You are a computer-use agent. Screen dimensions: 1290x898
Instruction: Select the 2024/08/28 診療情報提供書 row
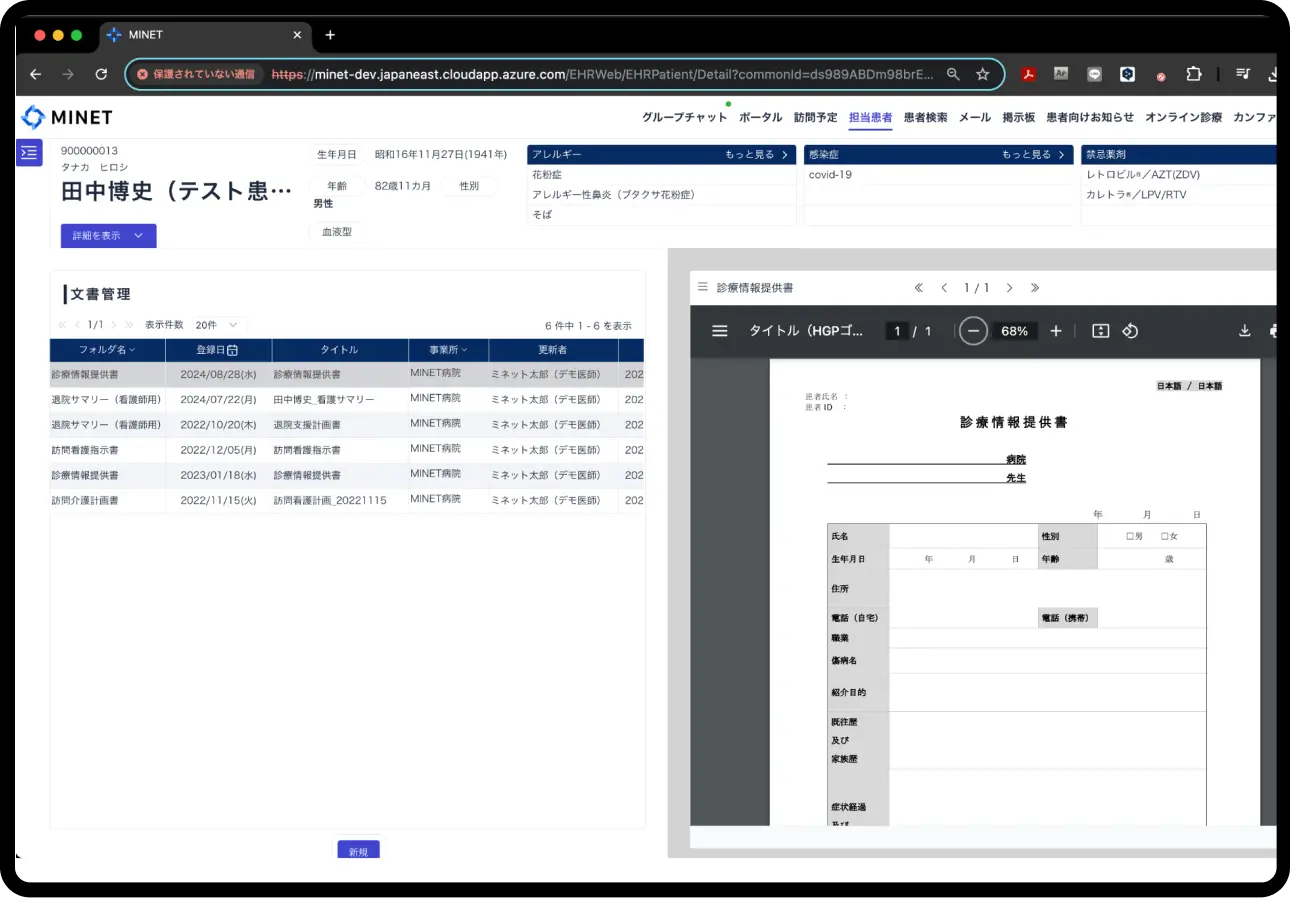point(347,374)
